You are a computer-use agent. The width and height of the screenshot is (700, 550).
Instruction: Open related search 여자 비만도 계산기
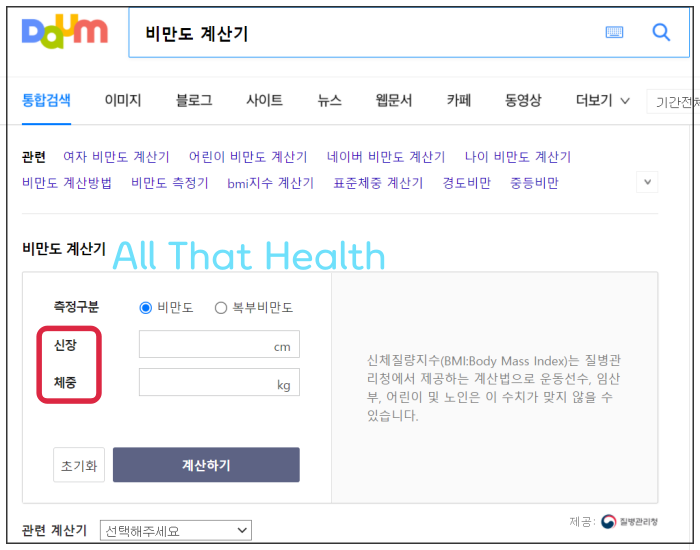click(117, 157)
